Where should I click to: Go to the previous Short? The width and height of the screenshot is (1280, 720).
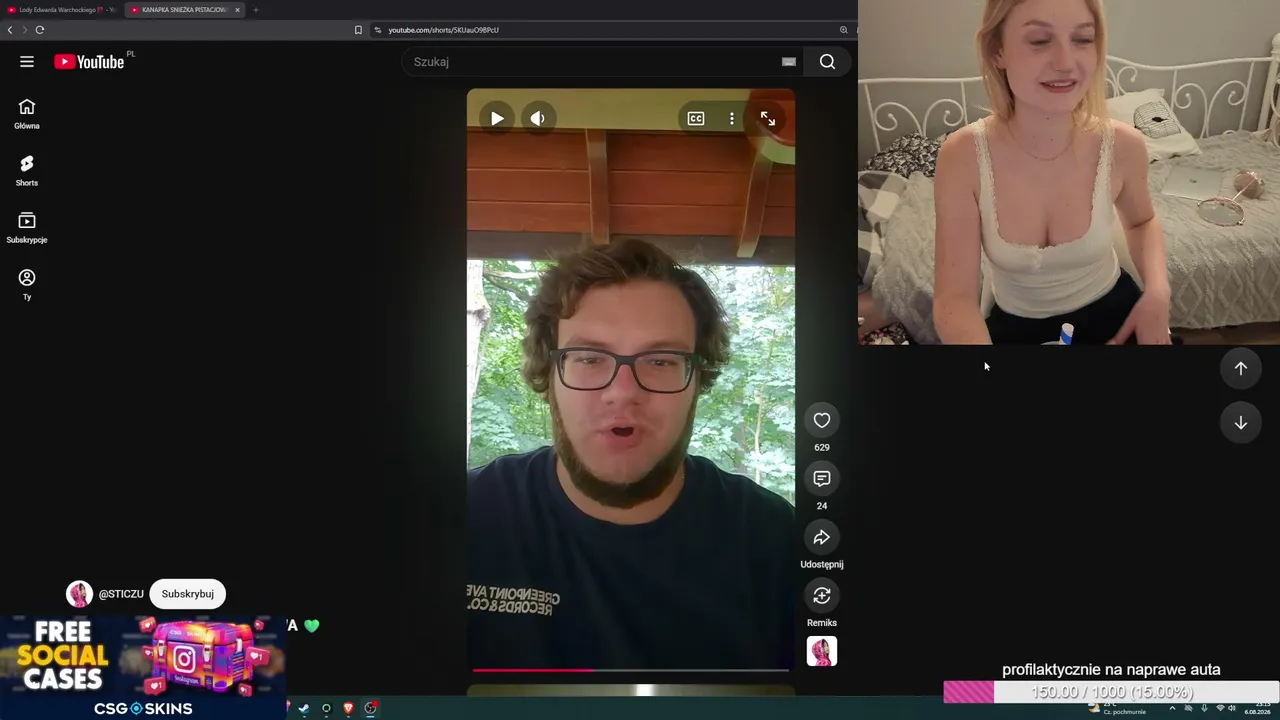tap(1241, 368)
